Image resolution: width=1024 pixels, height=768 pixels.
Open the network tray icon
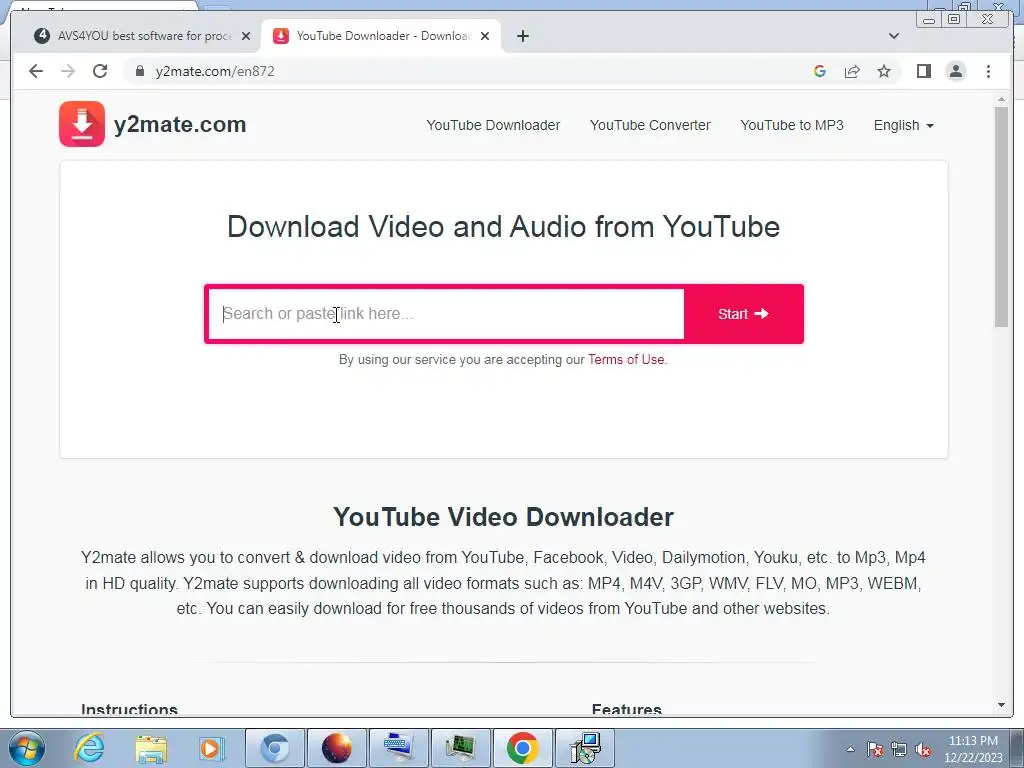pos(899,750)
